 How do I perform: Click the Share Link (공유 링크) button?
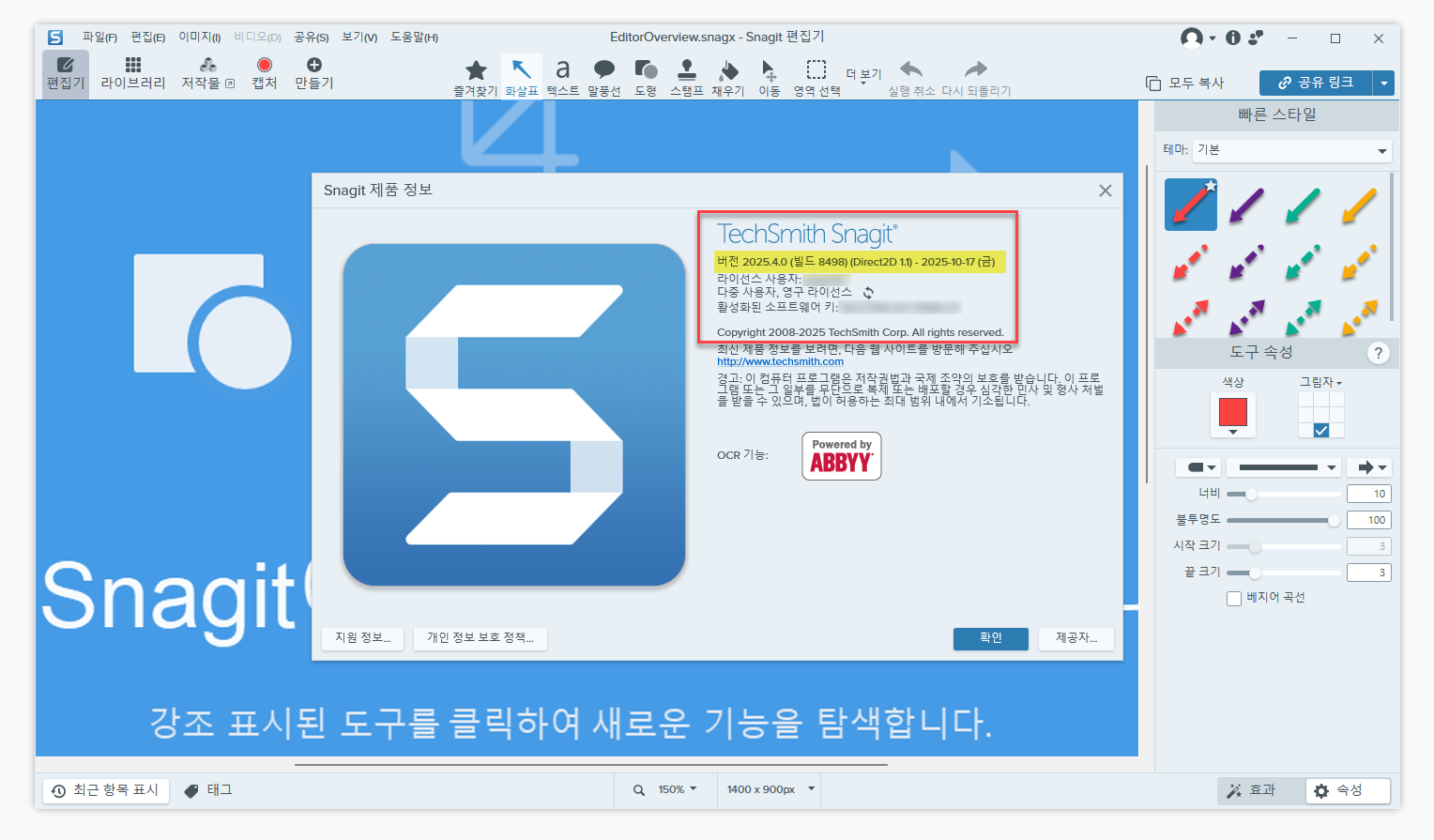pyautogui.click(x=1316, y=84)
